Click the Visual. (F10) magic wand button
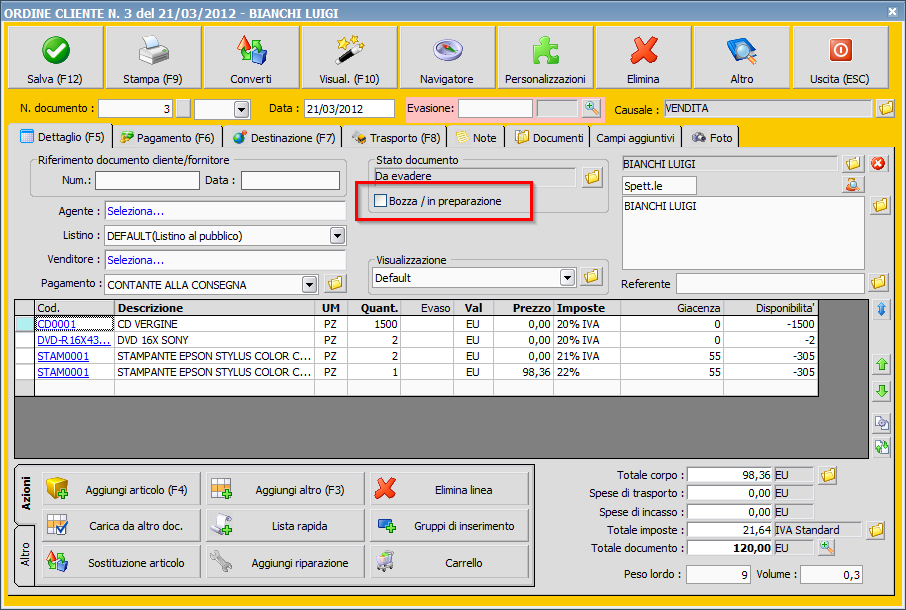Viewport: 906px width, 610px height. 350,57
